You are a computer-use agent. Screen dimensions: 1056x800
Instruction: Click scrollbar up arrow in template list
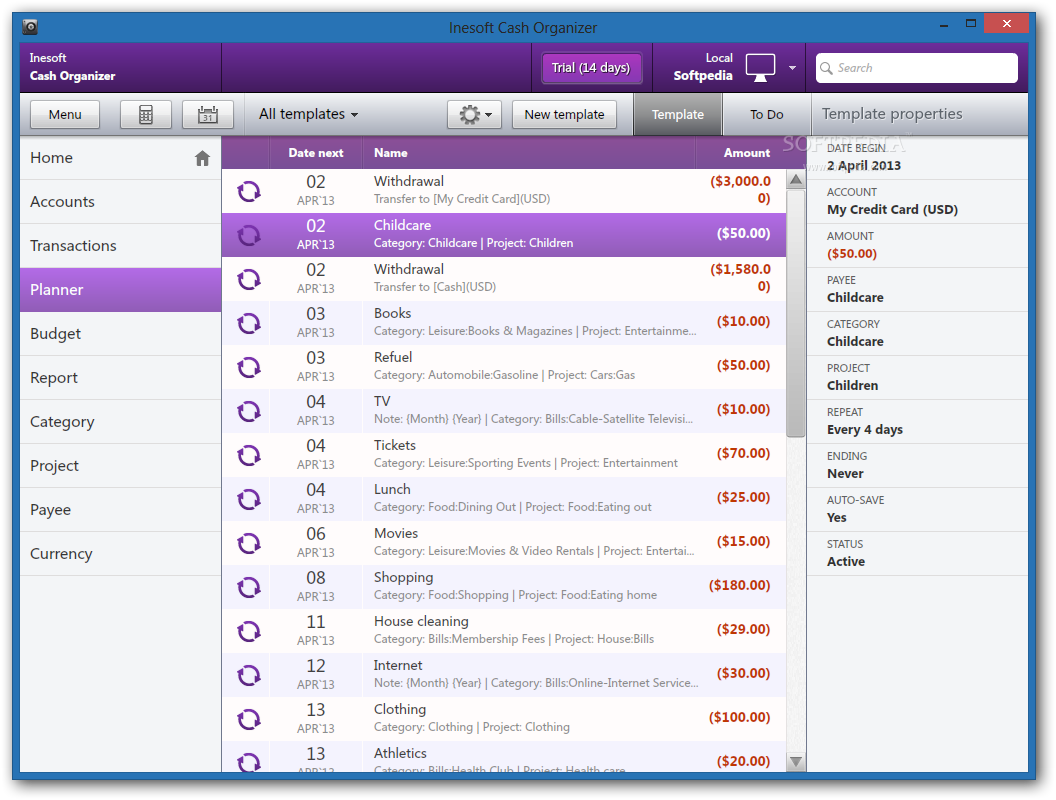796,180
